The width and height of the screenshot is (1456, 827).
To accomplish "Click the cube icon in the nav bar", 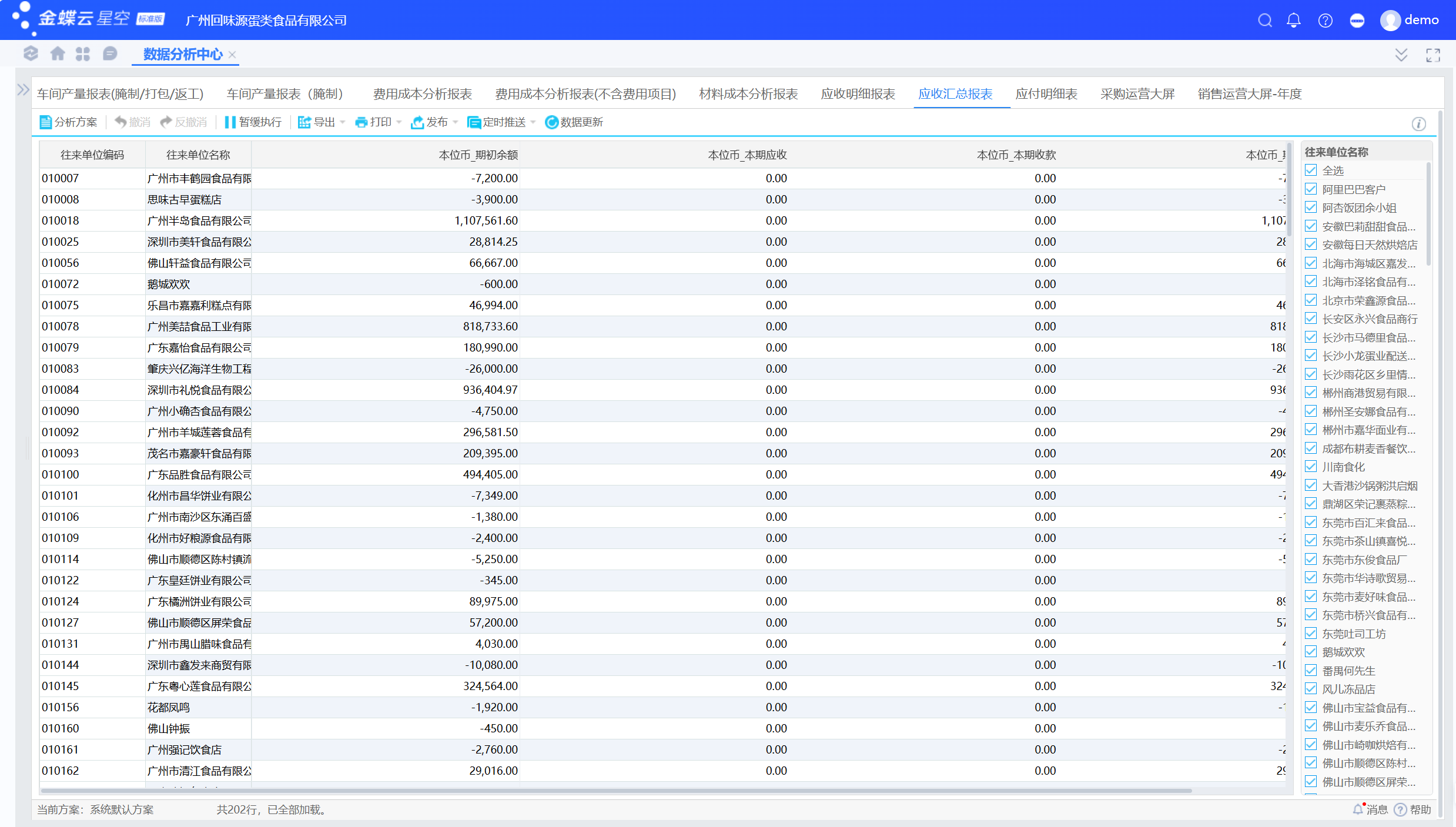I will 31,54.
